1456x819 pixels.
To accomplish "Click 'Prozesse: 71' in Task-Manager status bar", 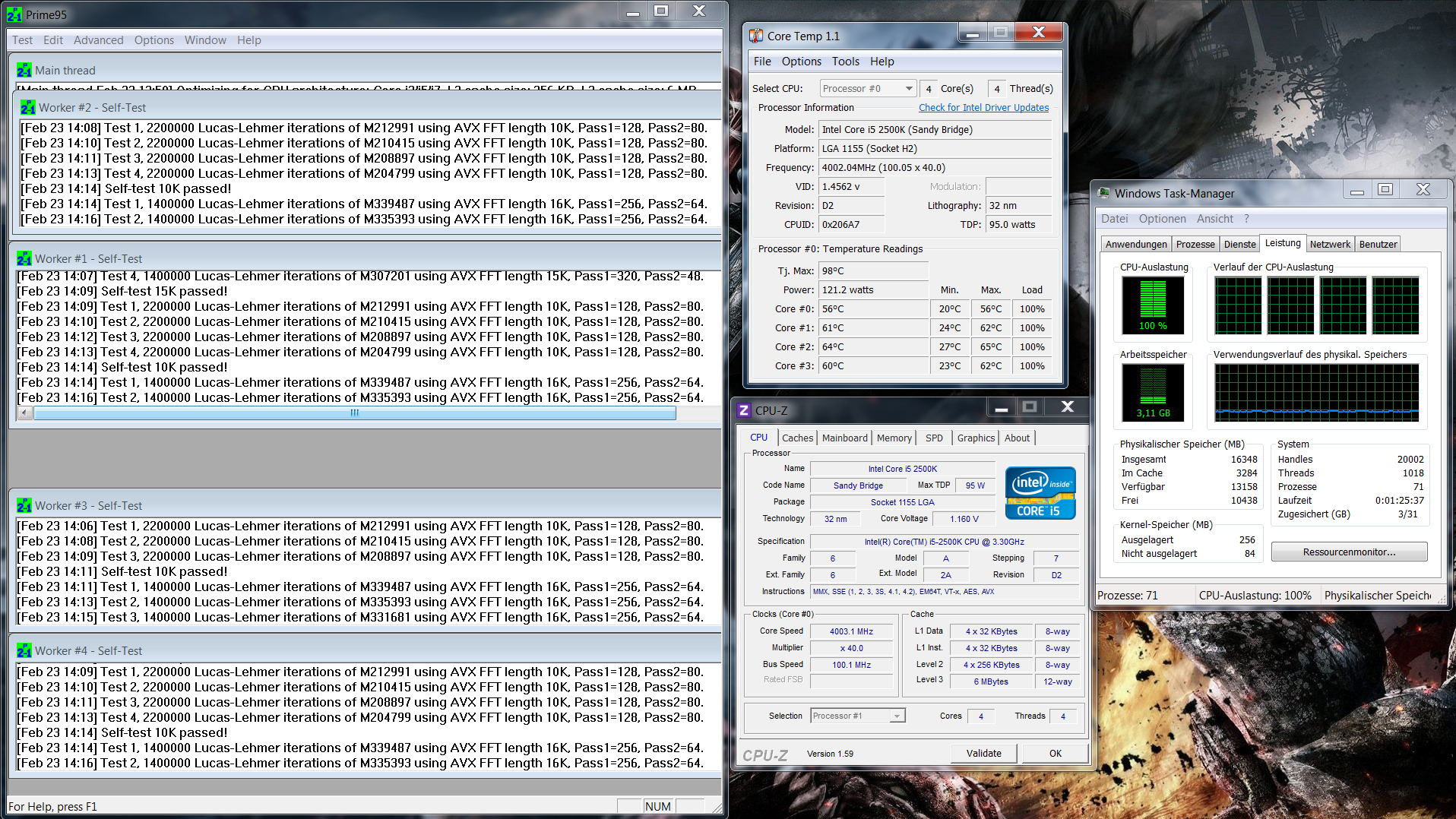I will point(1128,596).
